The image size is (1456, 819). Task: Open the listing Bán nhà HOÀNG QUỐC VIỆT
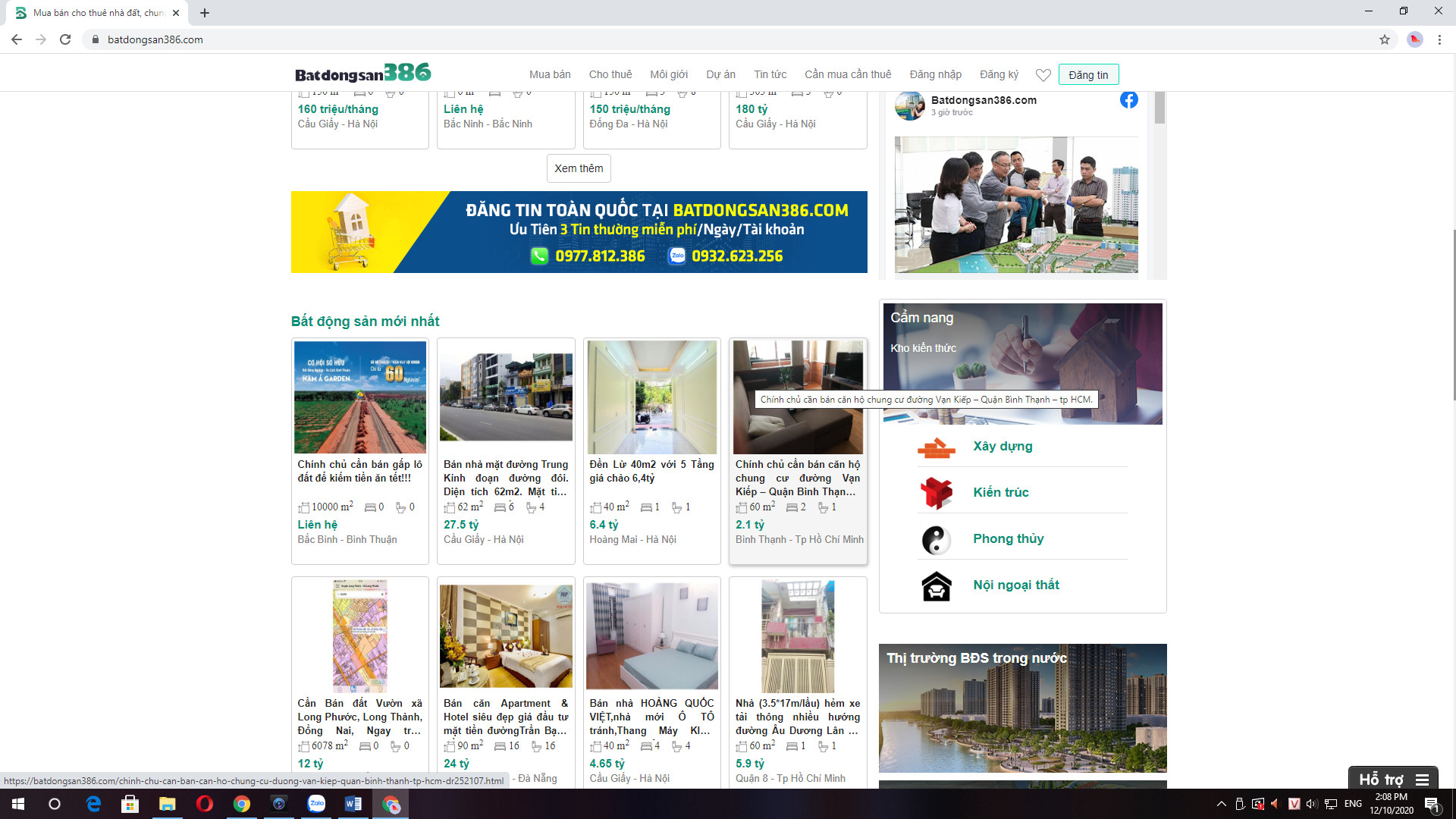(x=652, y=717)
